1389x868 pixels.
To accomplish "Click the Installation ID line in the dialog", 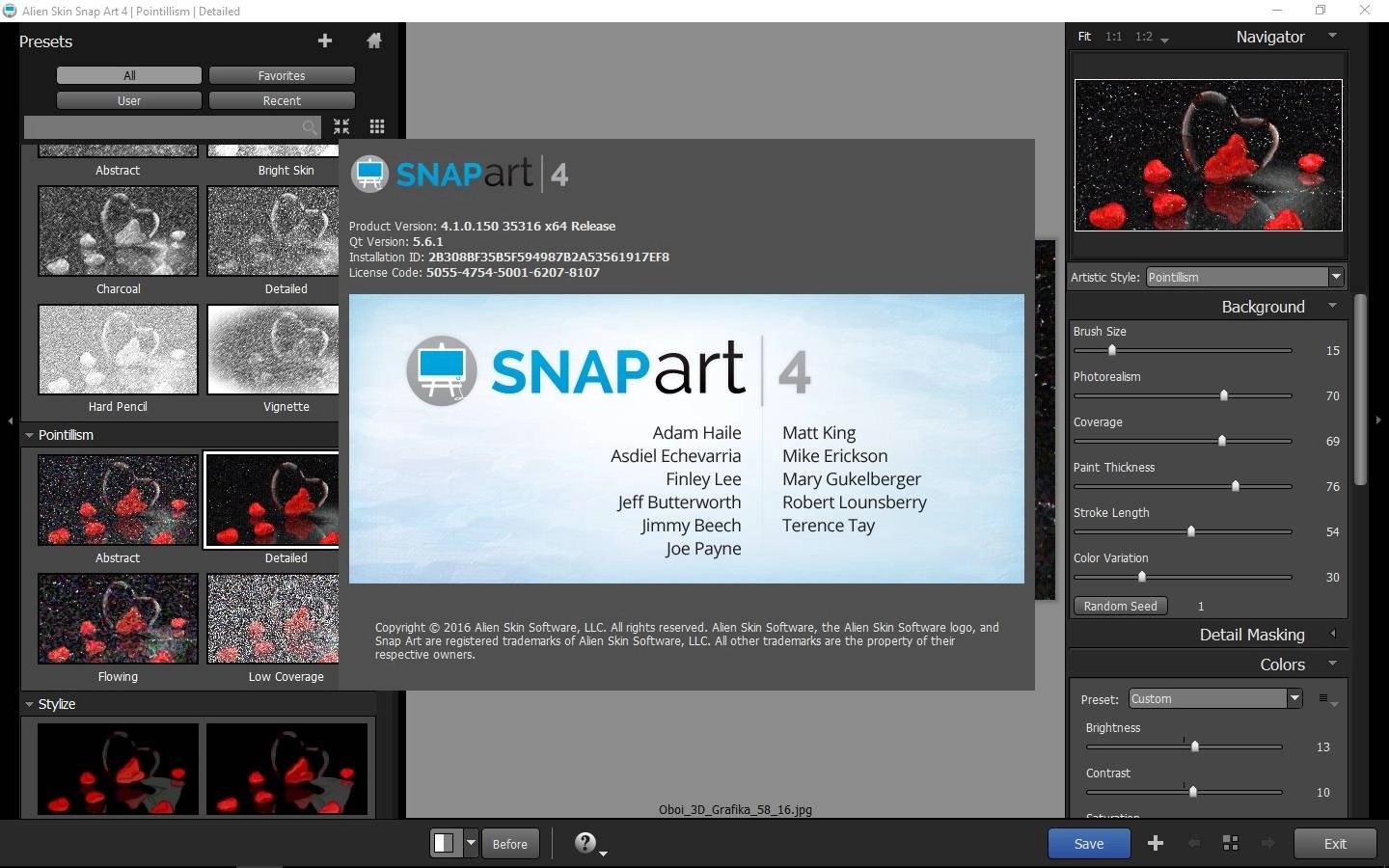I will 509,258.
